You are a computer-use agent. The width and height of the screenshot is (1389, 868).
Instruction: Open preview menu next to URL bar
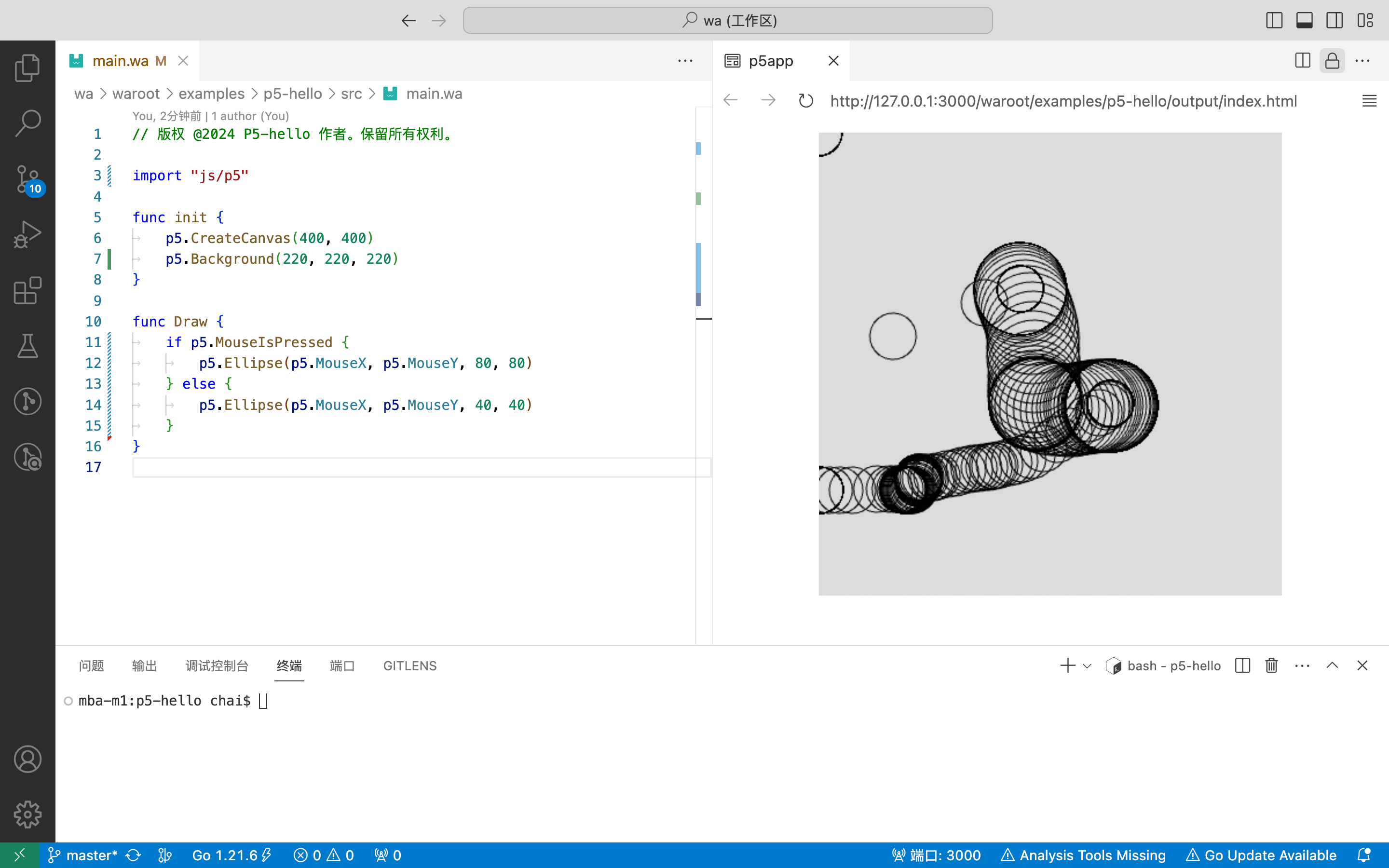(x=1369, y=101)
